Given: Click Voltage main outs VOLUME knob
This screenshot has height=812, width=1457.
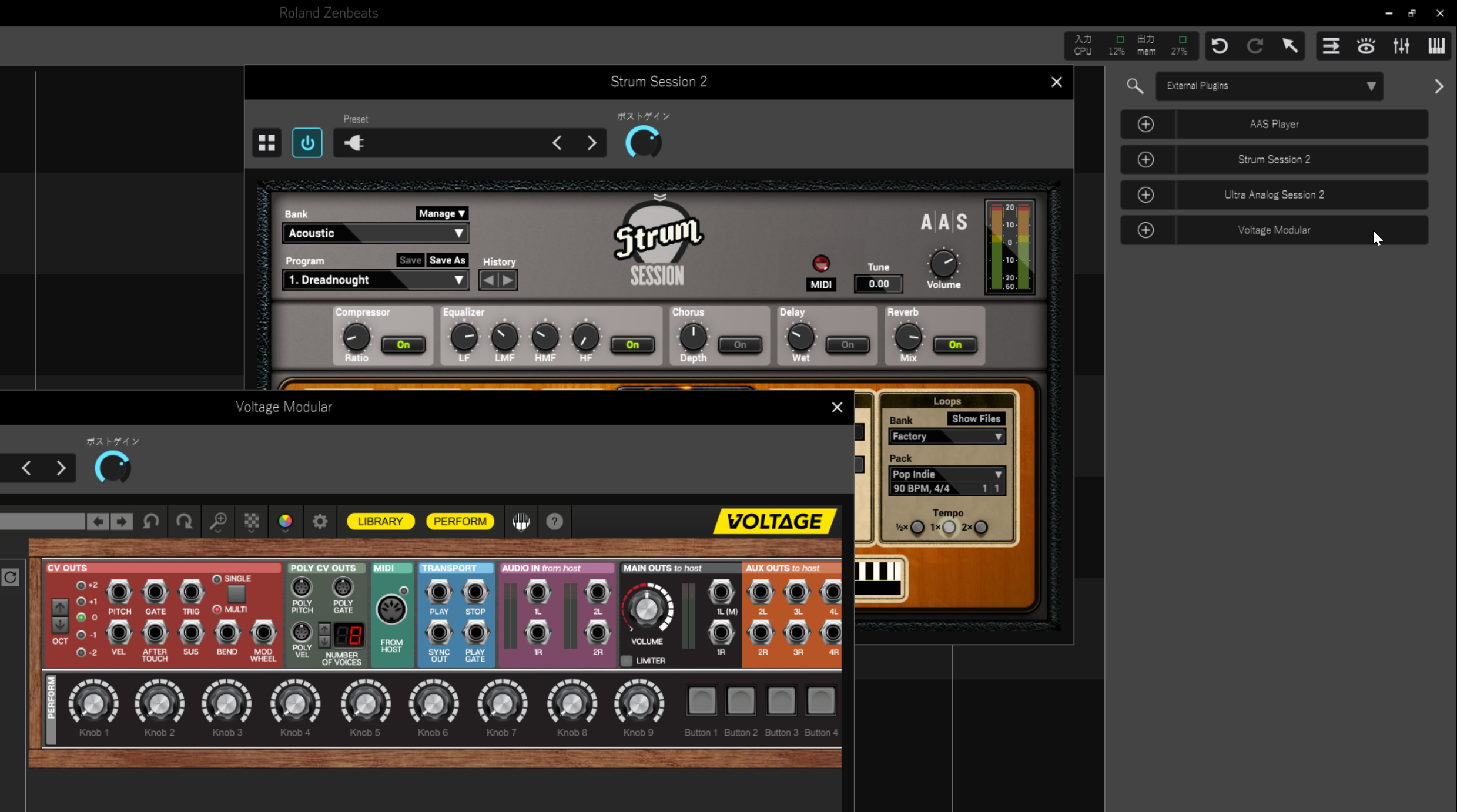Looking at the screenshot, I should 647,609.
